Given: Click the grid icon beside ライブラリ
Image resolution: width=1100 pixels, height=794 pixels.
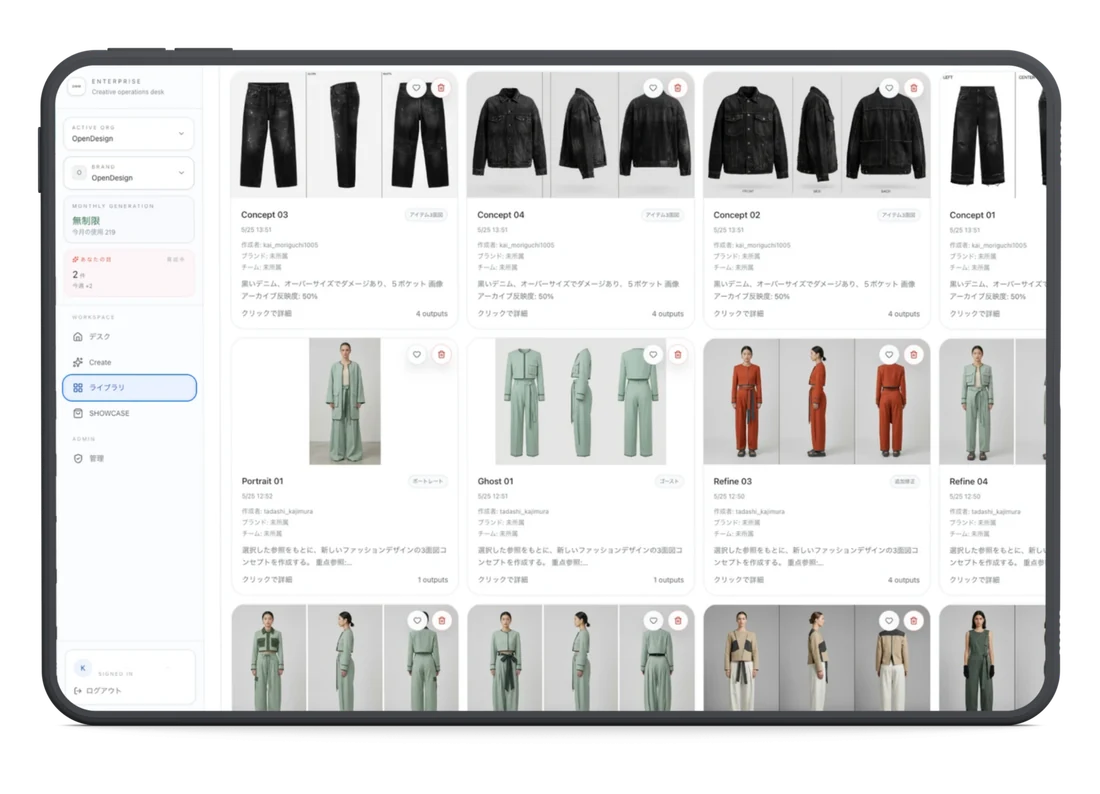Looking at the screenshot, I should click(78, 388).
